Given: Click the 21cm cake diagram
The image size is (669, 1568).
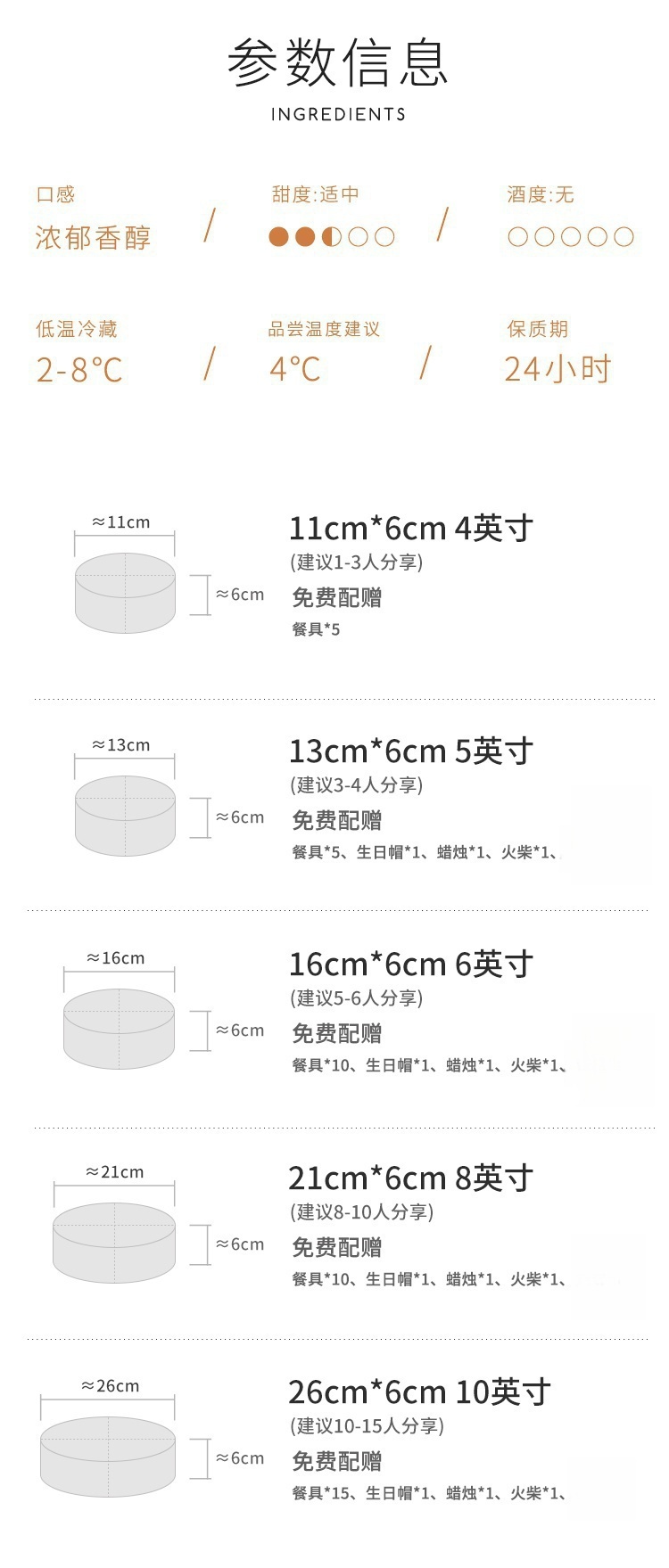Looking at the screenshot, I should [x=114, y=1243].
